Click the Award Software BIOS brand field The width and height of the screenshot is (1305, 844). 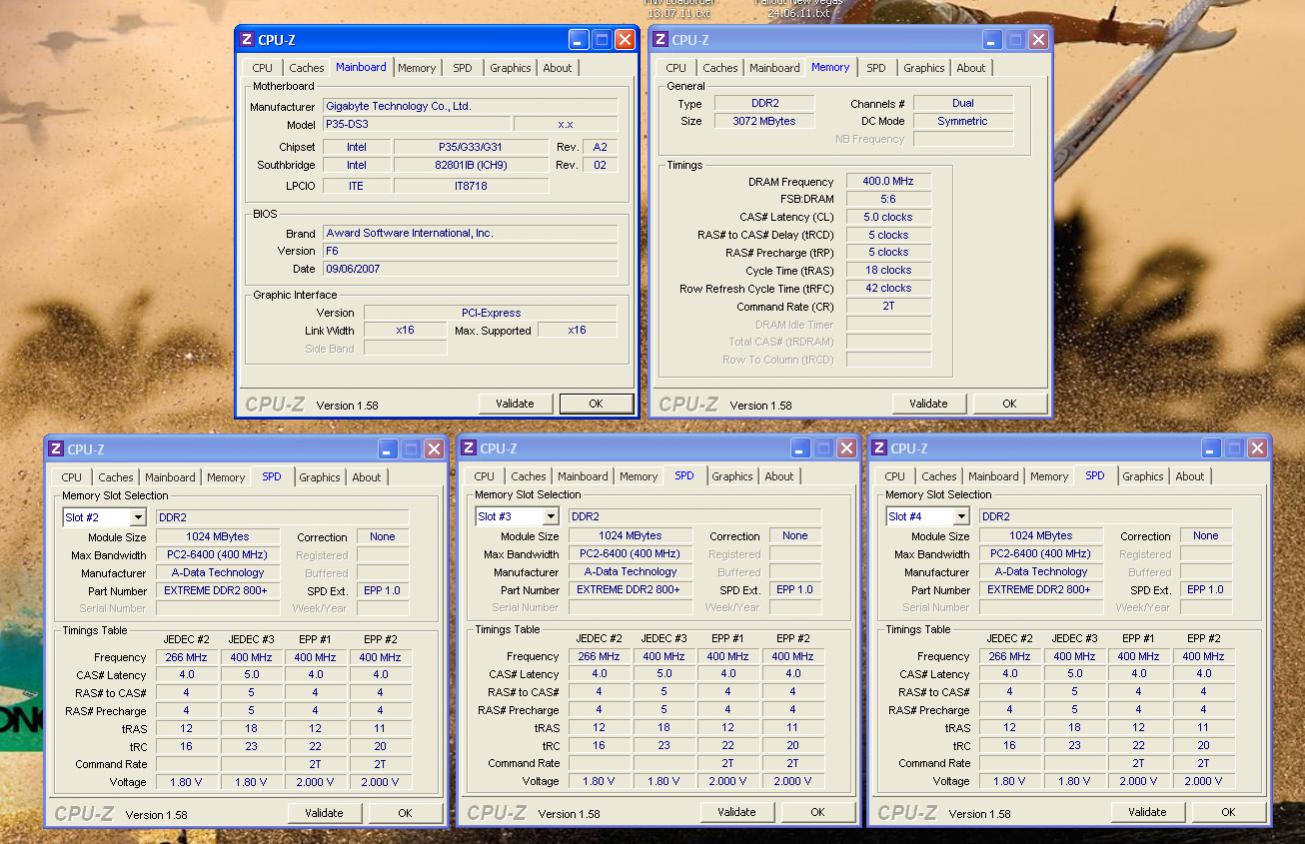pyautogui.click(x=470, y=233)
